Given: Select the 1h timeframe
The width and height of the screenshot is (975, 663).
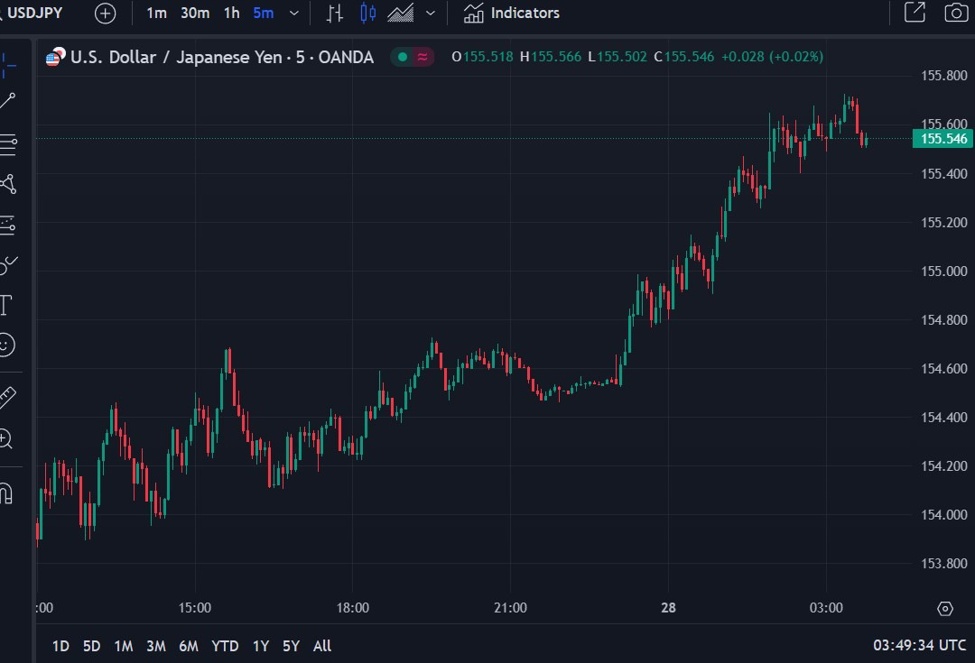Looking at the screenshot, I should click(231, 13).
